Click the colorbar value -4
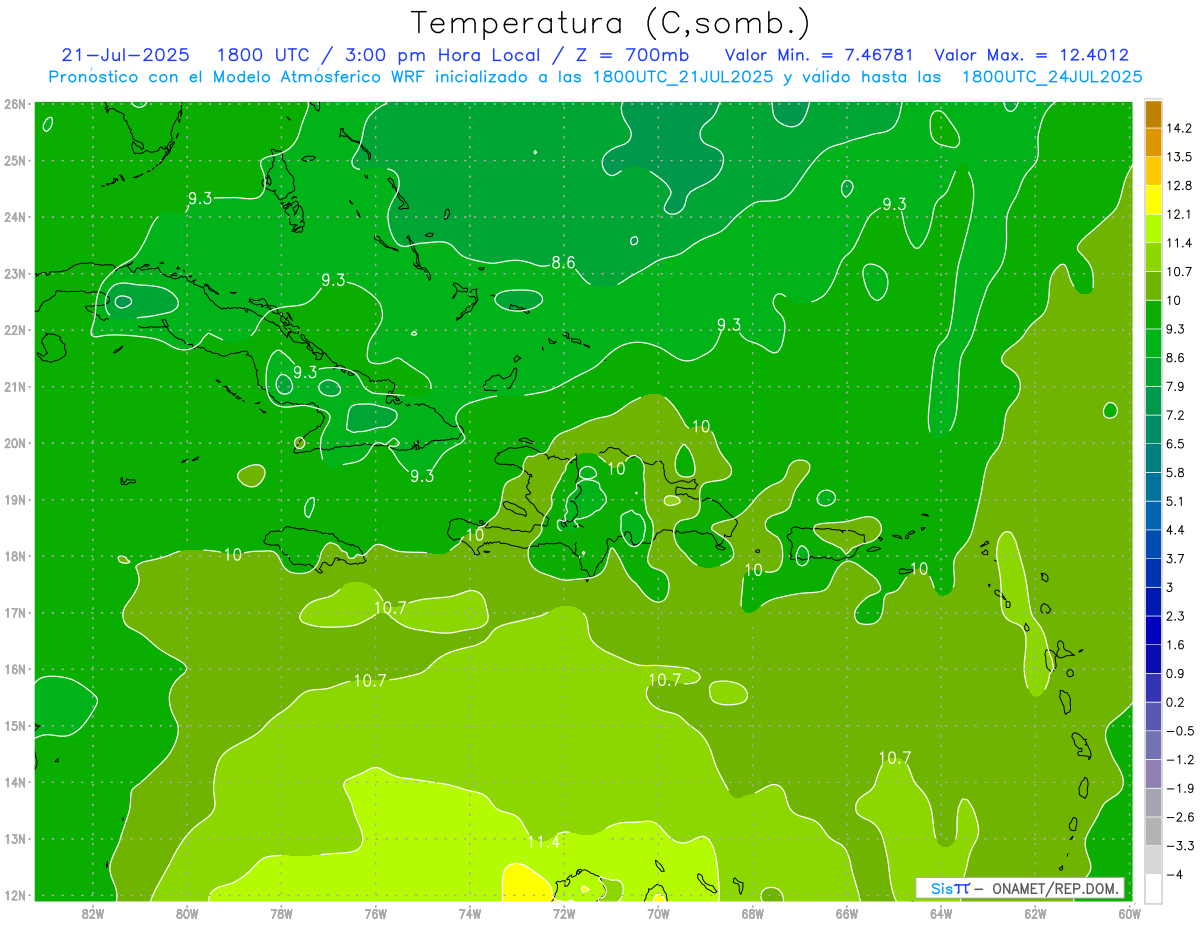This screenshot has width=1200, height=927. [x=1174, y=874]
